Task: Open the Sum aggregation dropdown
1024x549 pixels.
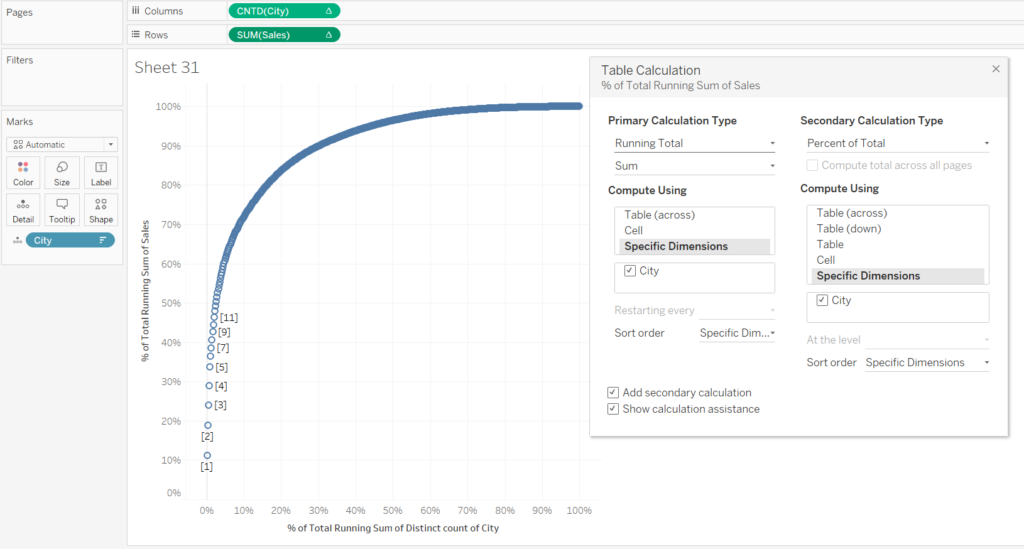Action: [x=694, y=166]
